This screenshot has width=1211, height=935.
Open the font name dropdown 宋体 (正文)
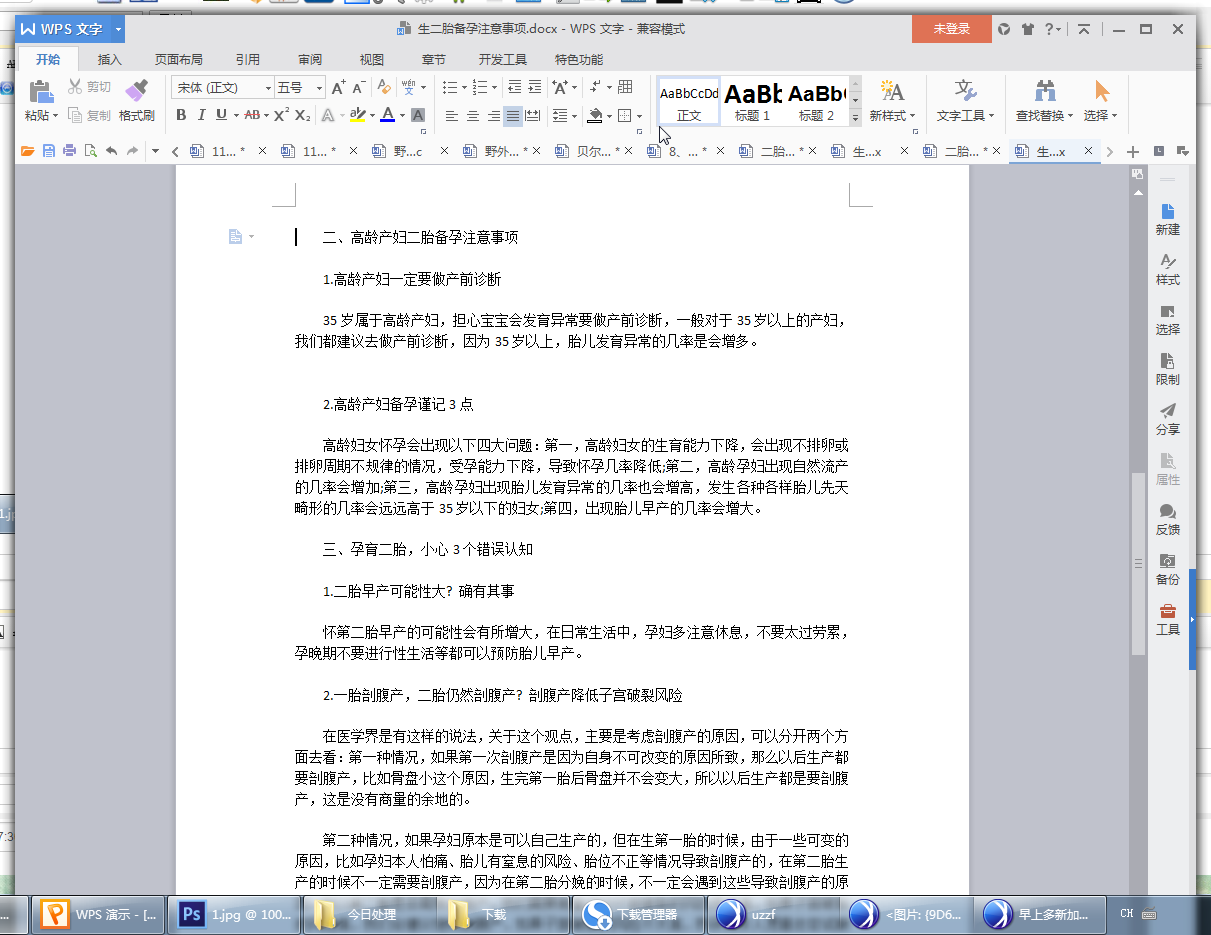tap(222, 88)
